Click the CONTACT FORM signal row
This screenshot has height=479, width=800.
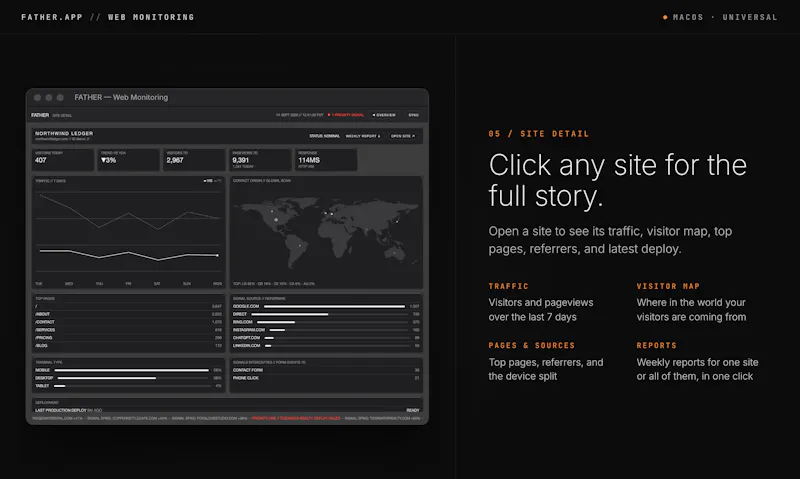tap(326, 370)
